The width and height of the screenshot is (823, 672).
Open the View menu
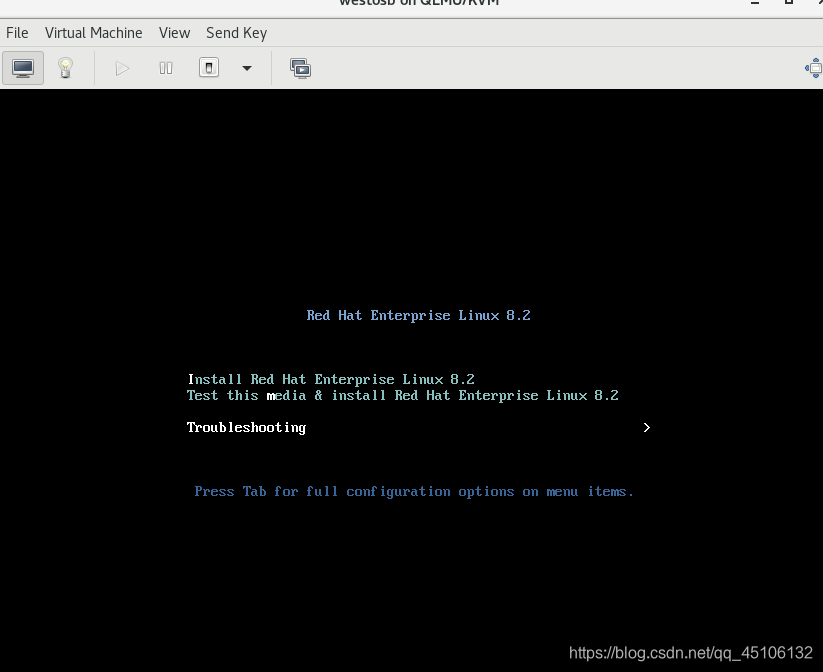174,33
